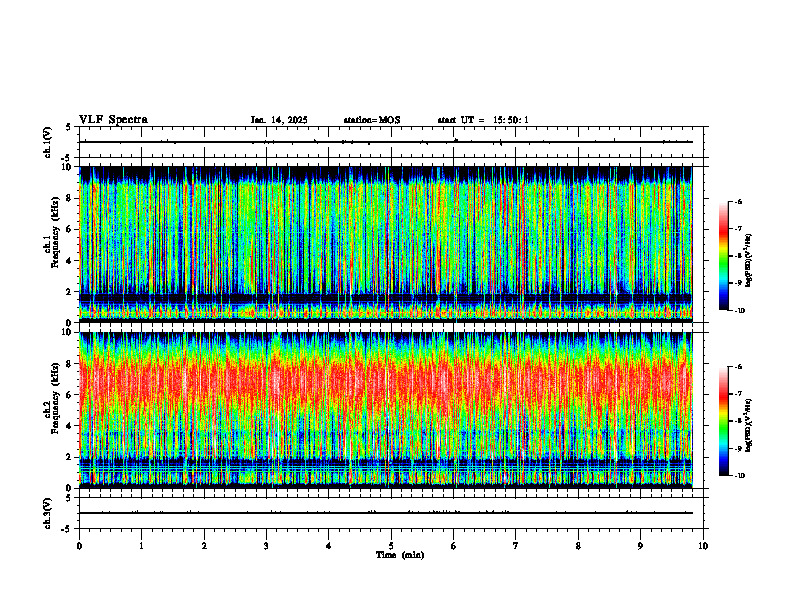Screen dimensions: 792x612
Task: Click the '4' tick on ch.2 frequency axis
Action: [69, 426]
